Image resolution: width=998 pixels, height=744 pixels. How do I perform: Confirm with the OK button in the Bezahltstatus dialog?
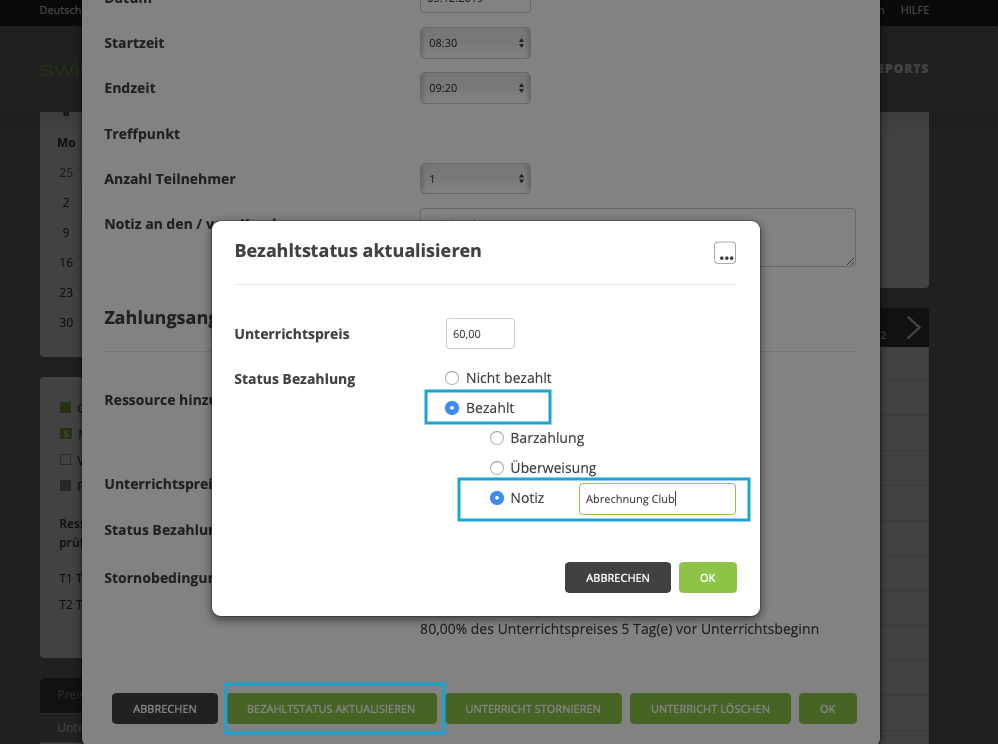pos(707,578)
